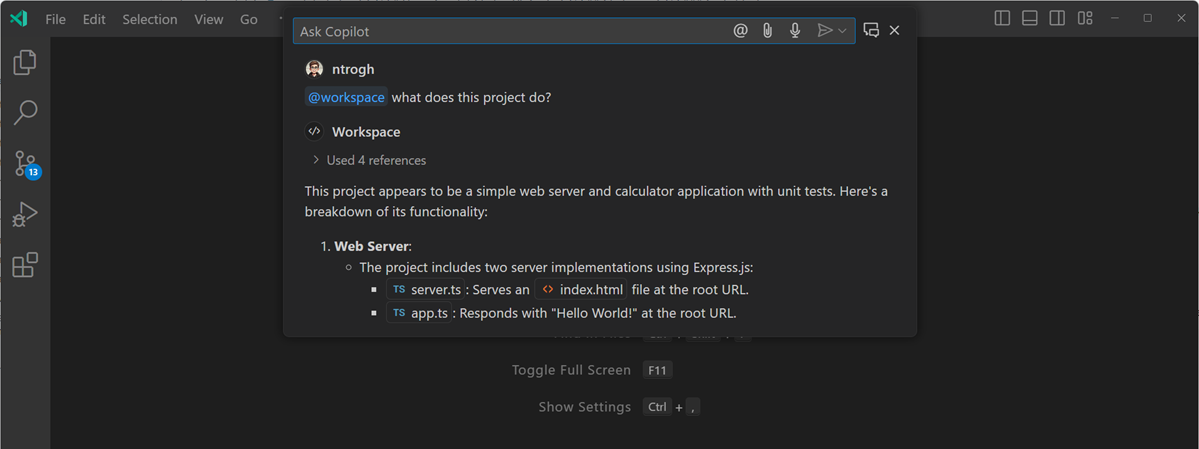
Task: Toggle primary side bar layout button
Action: pos(1003,18)
